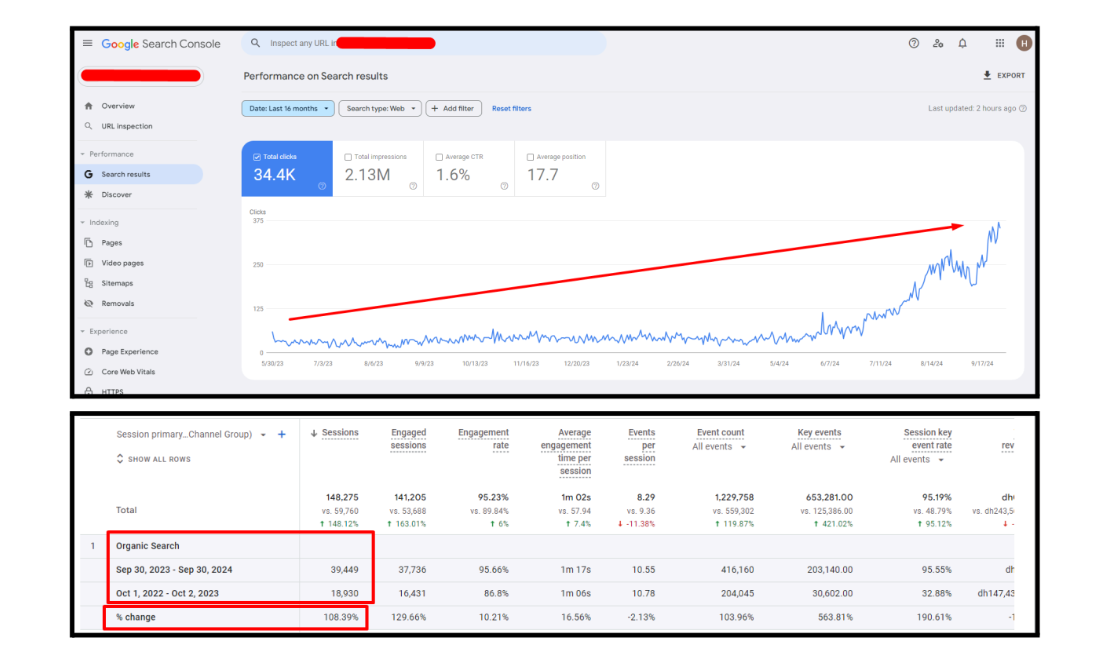1100x656 pixels.
Task: Click the Average CTR info icon
Action: 504,186
